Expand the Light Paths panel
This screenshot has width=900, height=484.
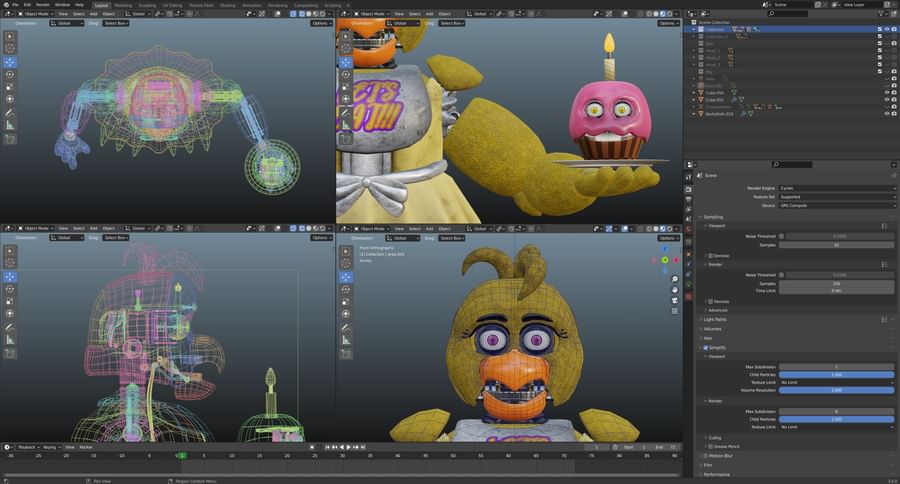coord(713,319)
